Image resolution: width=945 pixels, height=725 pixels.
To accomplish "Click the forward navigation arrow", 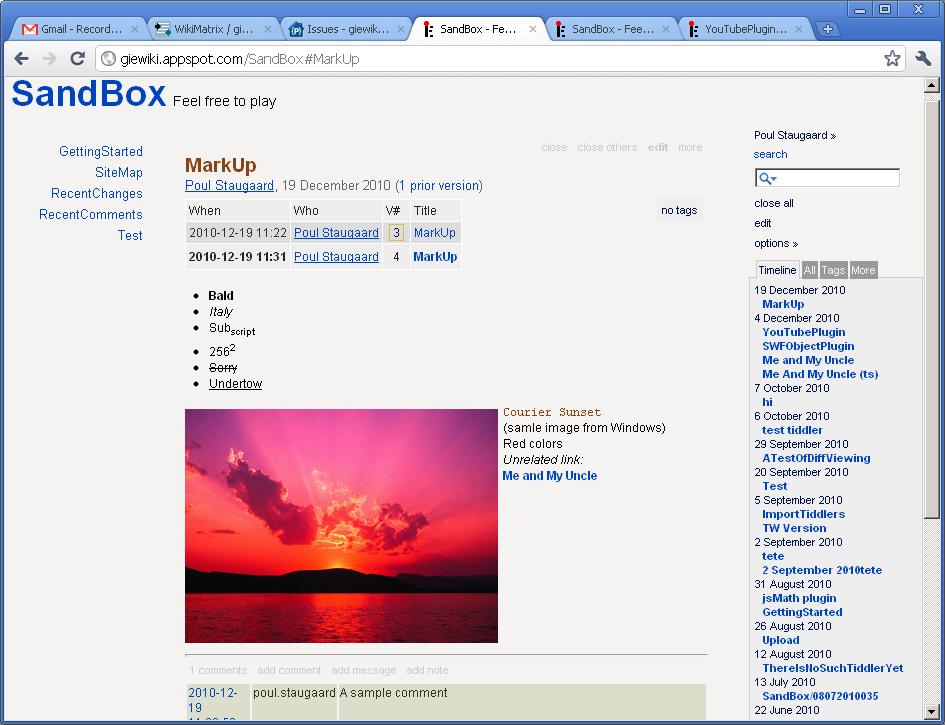I will [50, 59].
